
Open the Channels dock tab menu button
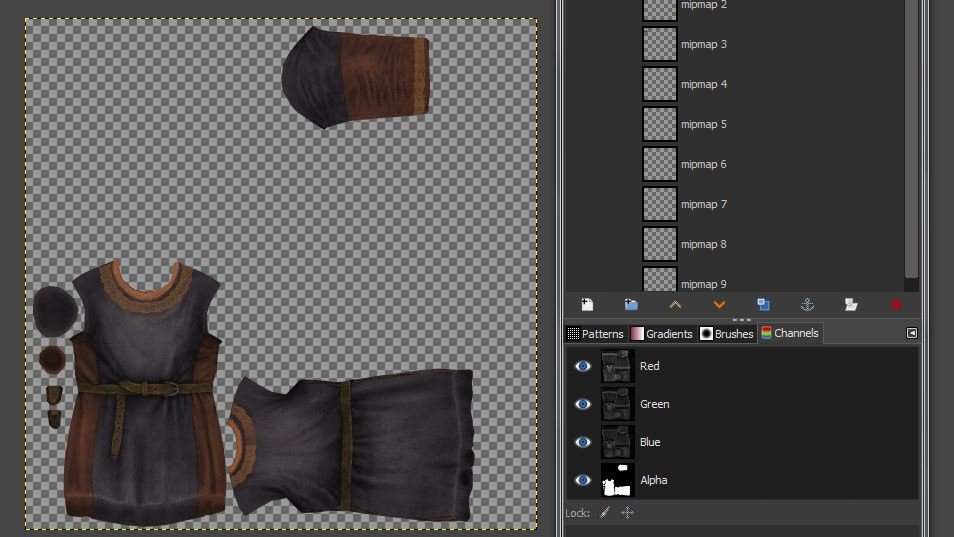pyautogui.click(x=911, y=333)
